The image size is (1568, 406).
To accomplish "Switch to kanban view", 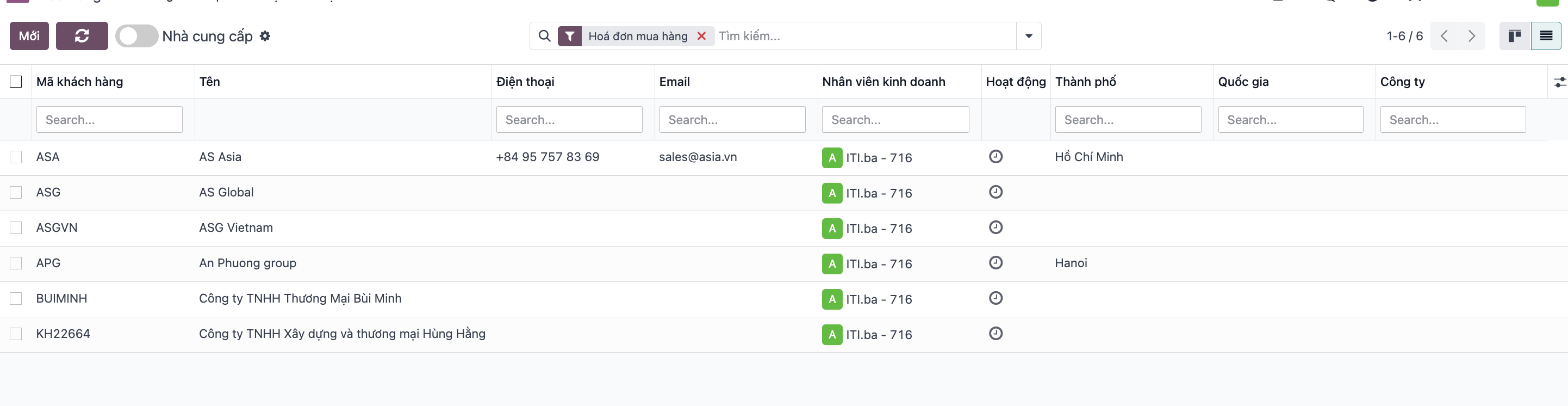I will point(1514,36).
